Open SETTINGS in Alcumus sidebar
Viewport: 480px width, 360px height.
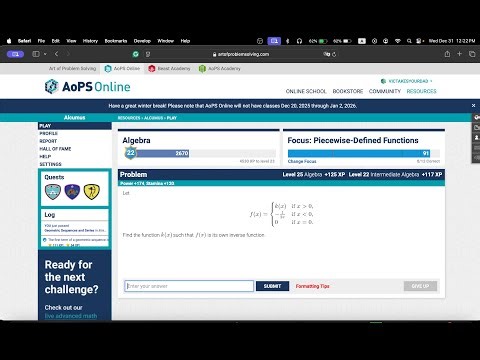[50, 164]
